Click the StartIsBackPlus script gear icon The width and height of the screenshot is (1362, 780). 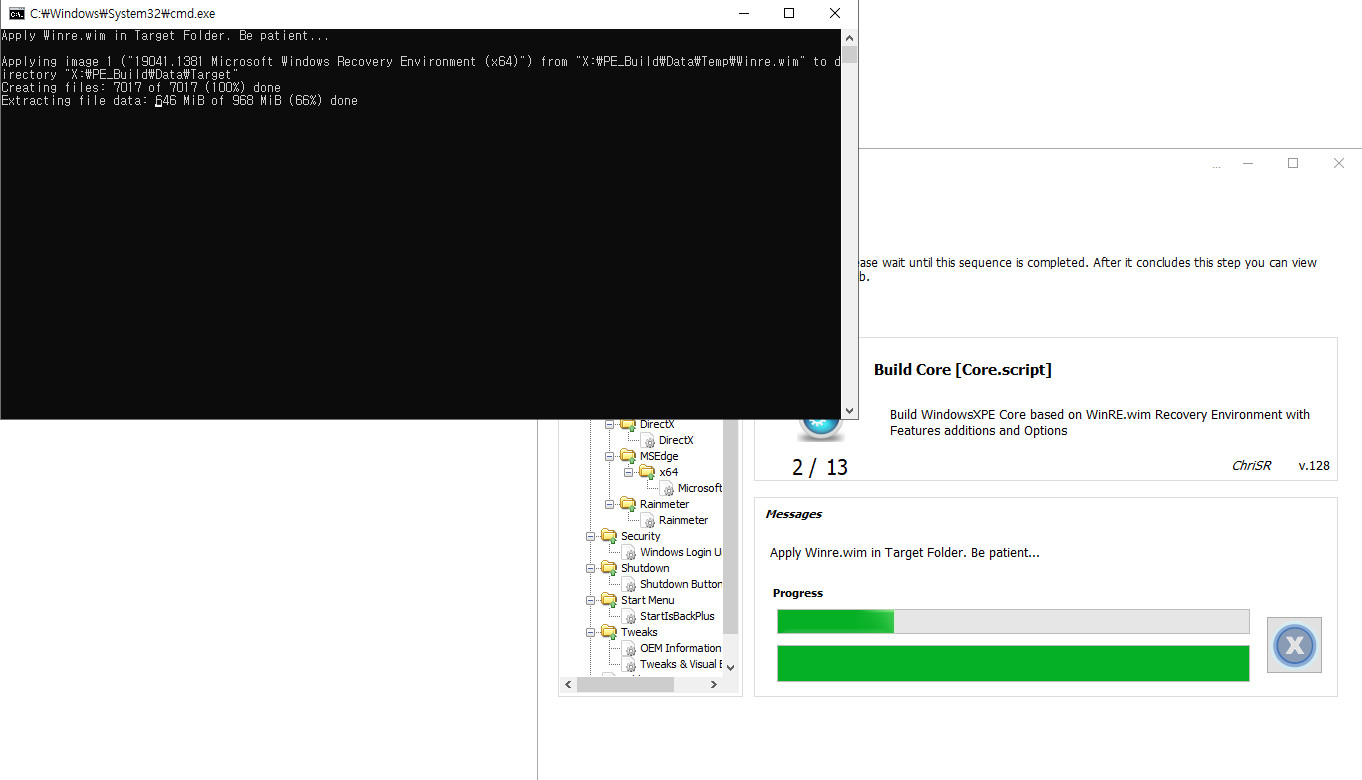[630, 617]
